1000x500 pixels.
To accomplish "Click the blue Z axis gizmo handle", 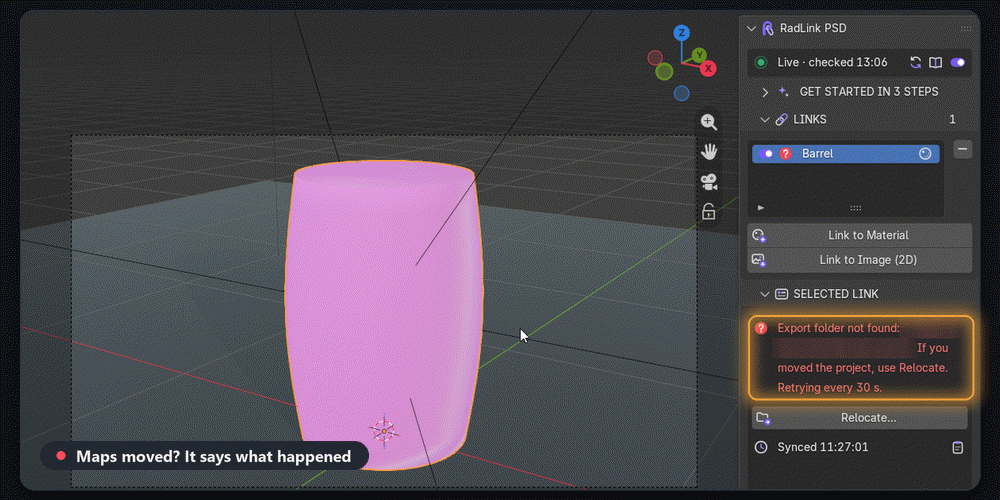I will 682,33.
